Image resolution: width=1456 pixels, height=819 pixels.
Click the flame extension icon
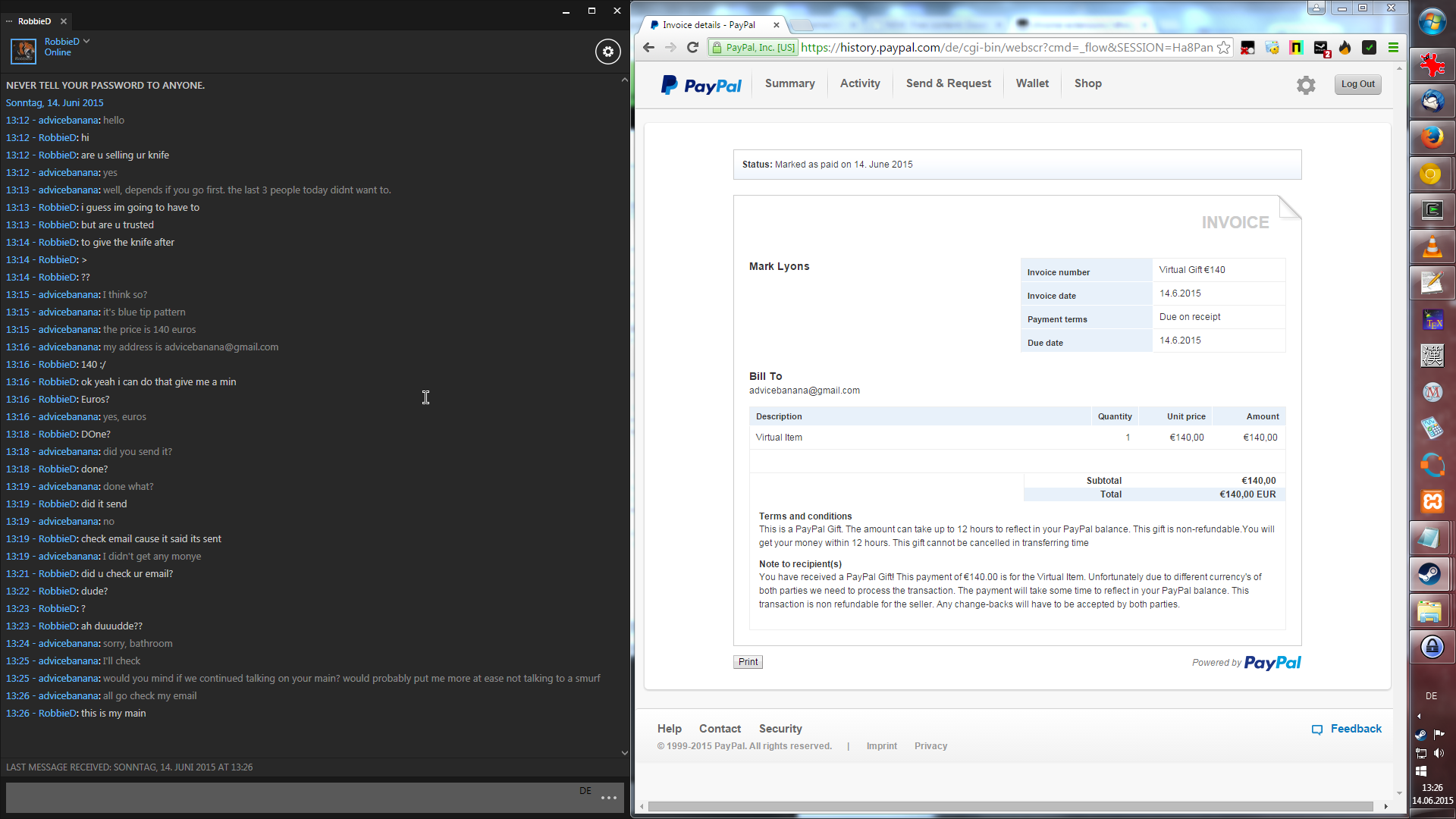(1345, 48)
